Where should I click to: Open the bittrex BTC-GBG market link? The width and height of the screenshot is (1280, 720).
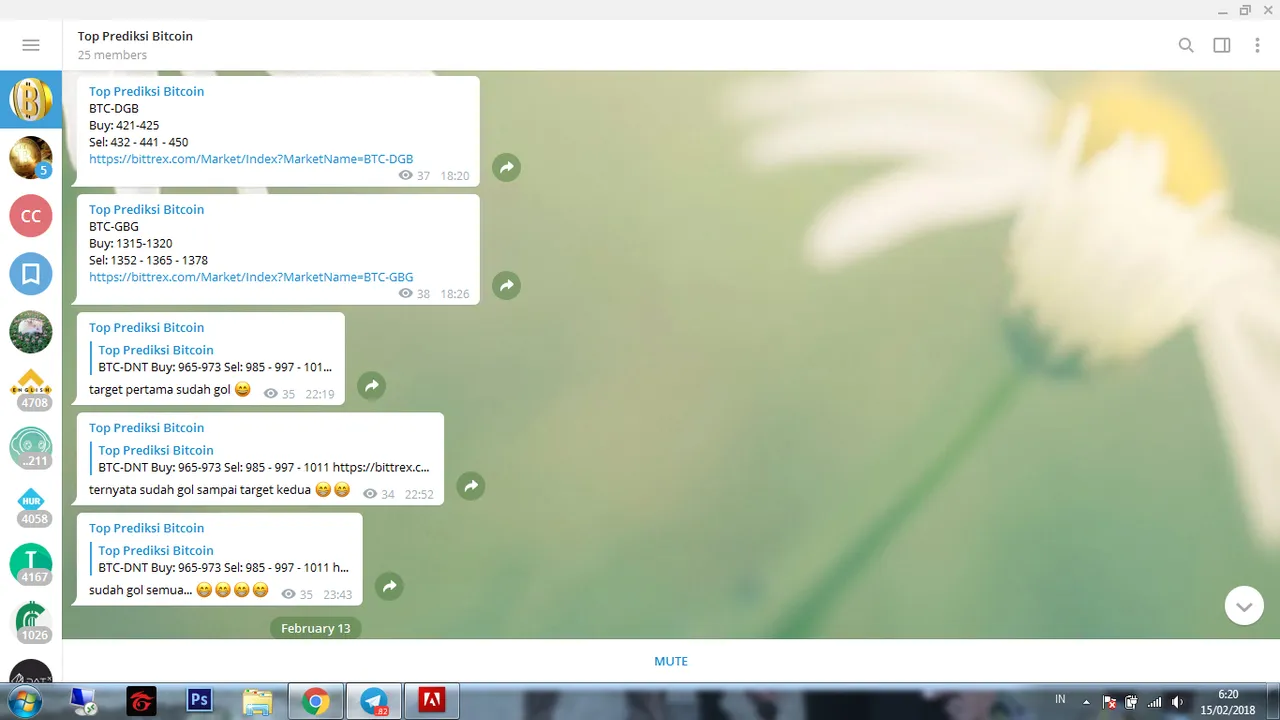[x=251, y=277]
